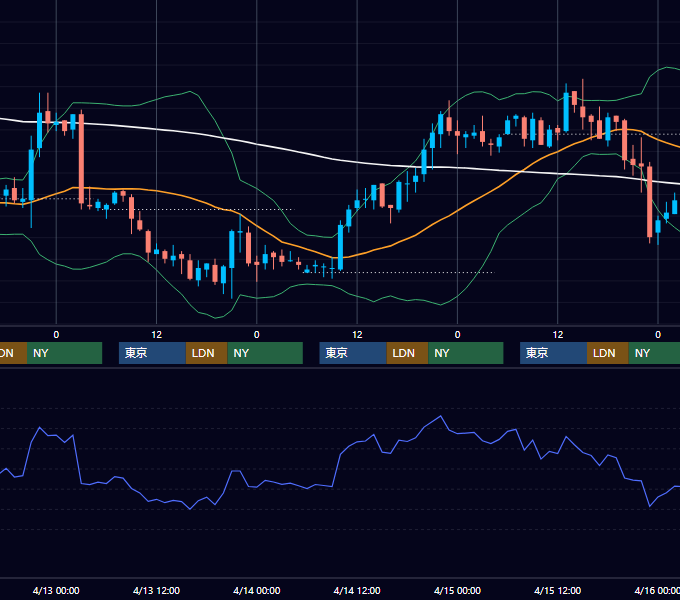The height and width of the screenshot is (600, 680).
Task: Click the 4/14 12:00 date label
Action: (x=357, y=590)
